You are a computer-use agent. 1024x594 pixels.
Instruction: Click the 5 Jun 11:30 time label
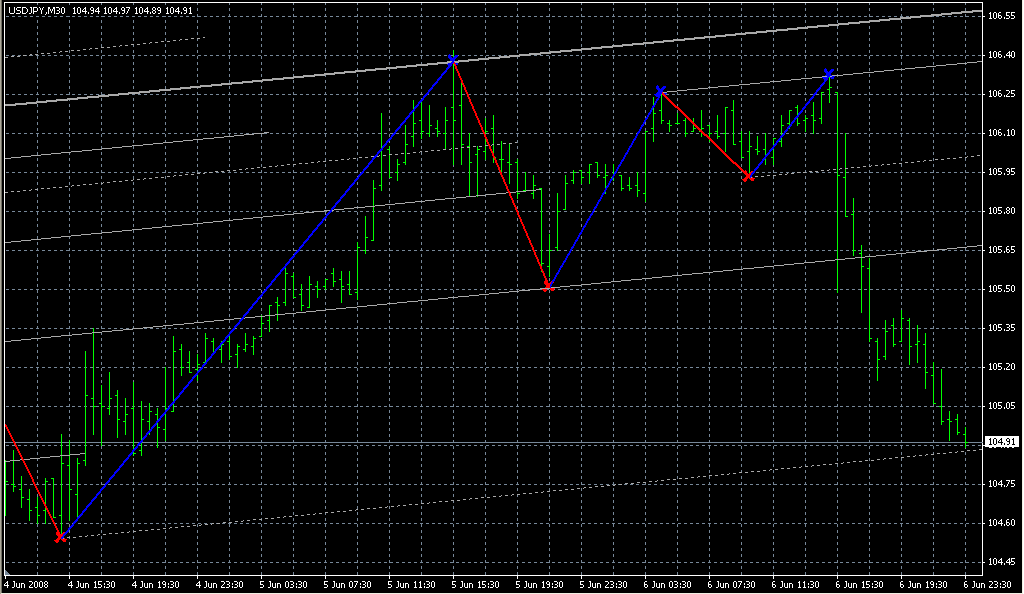coord(411,584)
